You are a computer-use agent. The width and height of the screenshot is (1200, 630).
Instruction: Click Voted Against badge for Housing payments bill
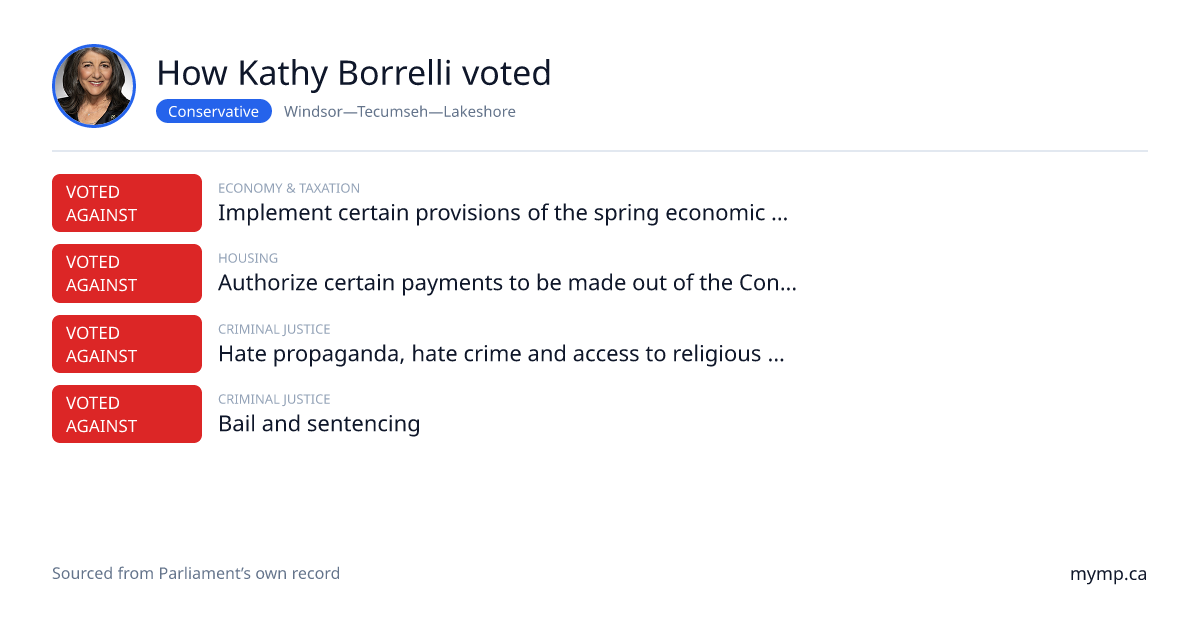[127, 273]
